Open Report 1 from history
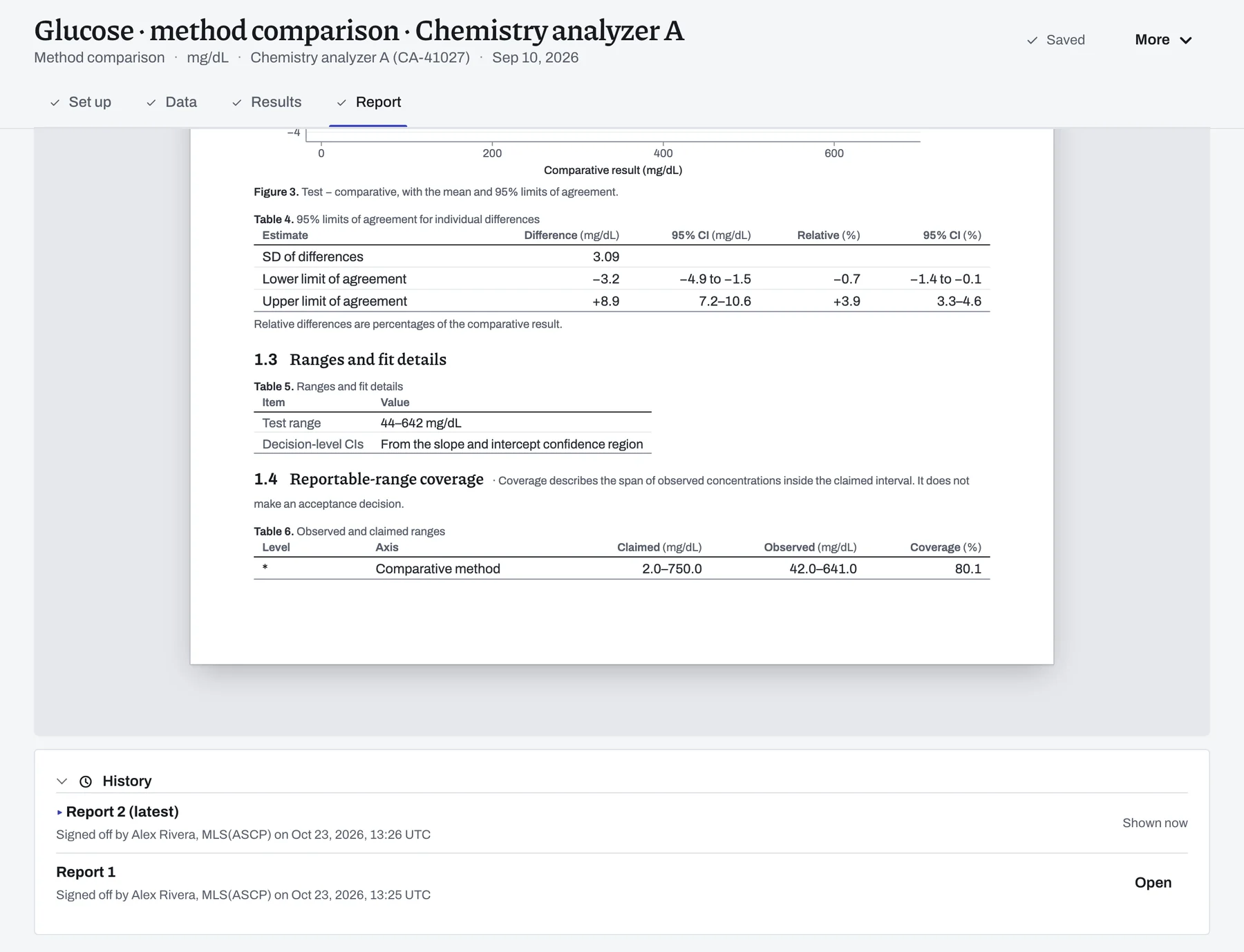The width and height of the screenshot is (1244, 952). 1153,883
